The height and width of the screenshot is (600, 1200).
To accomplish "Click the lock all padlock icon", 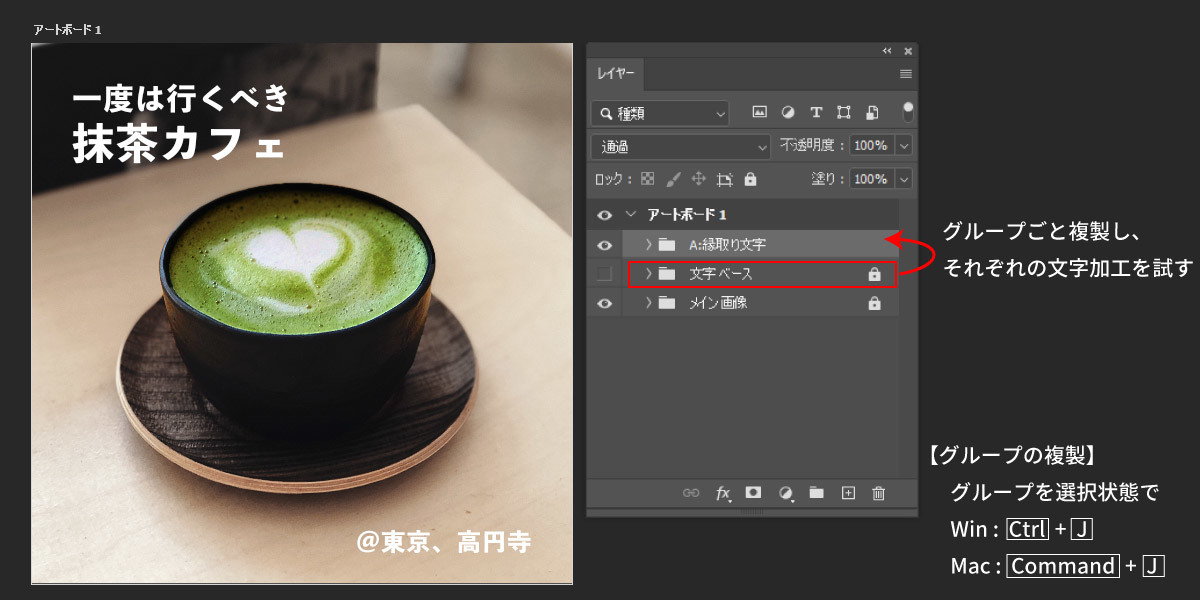I will point(750,179).
